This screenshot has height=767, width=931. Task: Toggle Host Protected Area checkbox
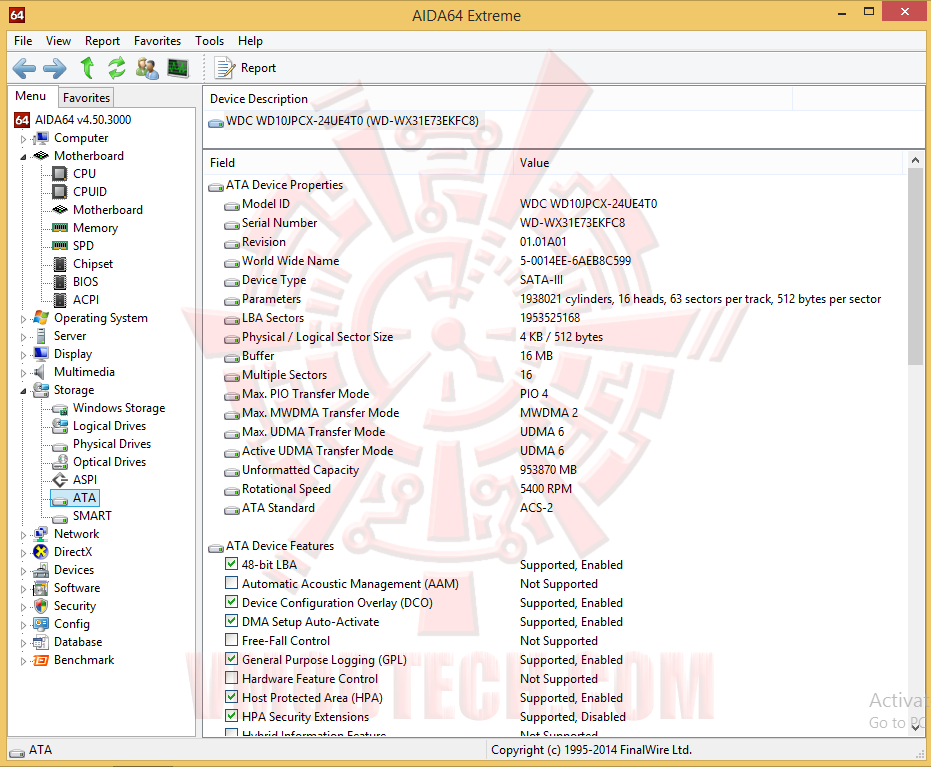(x=232, y=697)
